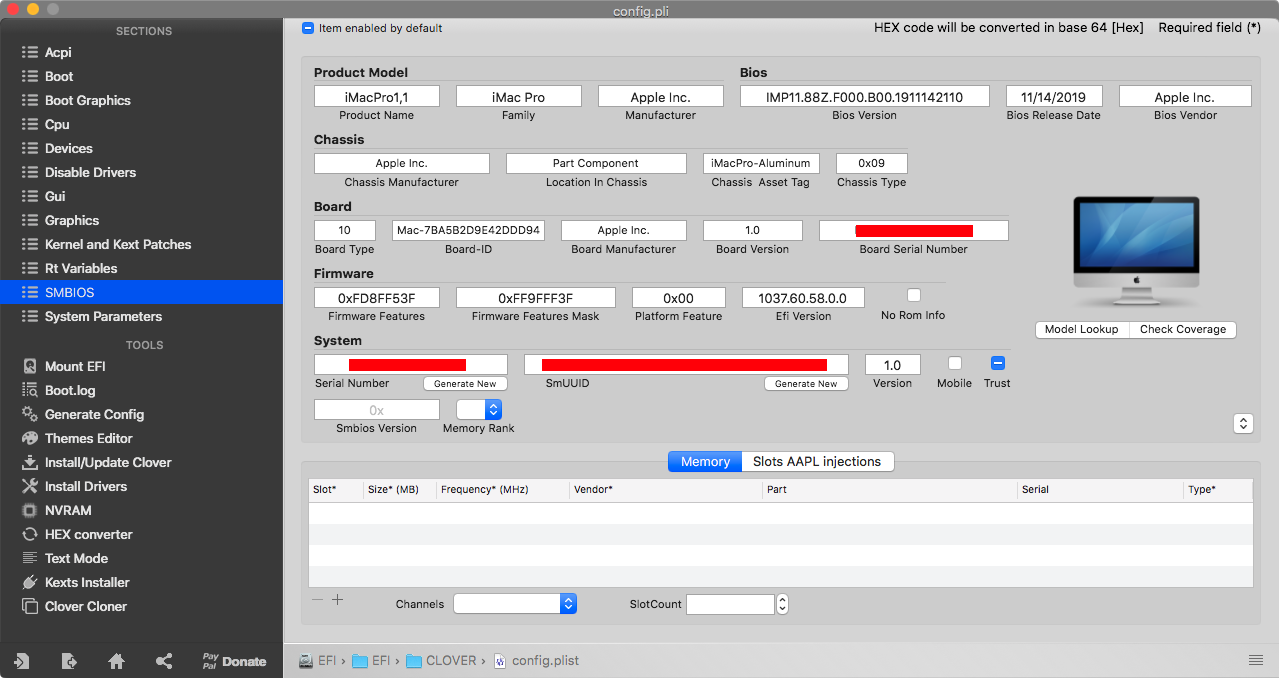Viewport: 1279px width, 678px height.
Task: Select the SMBIOS section
Action: 141,292
